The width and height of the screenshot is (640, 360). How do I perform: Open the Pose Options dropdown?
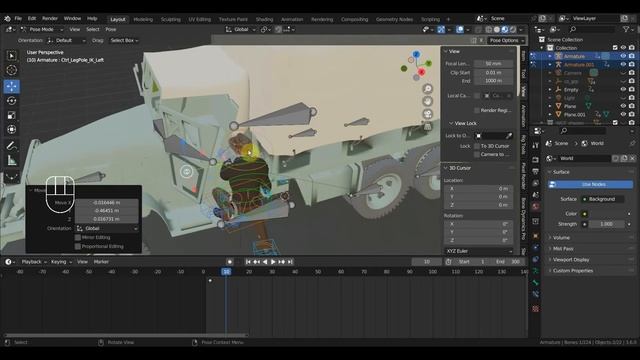[x=507, y=40]
